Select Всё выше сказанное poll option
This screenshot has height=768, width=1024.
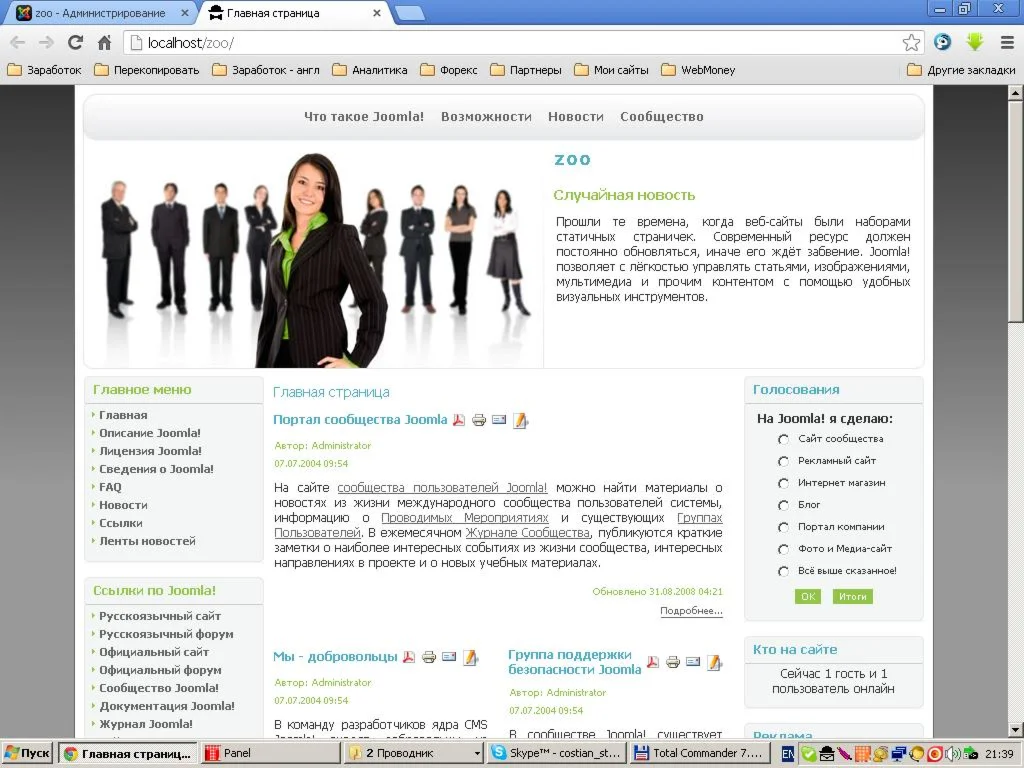pyautogui.click(x=784, y=571)
